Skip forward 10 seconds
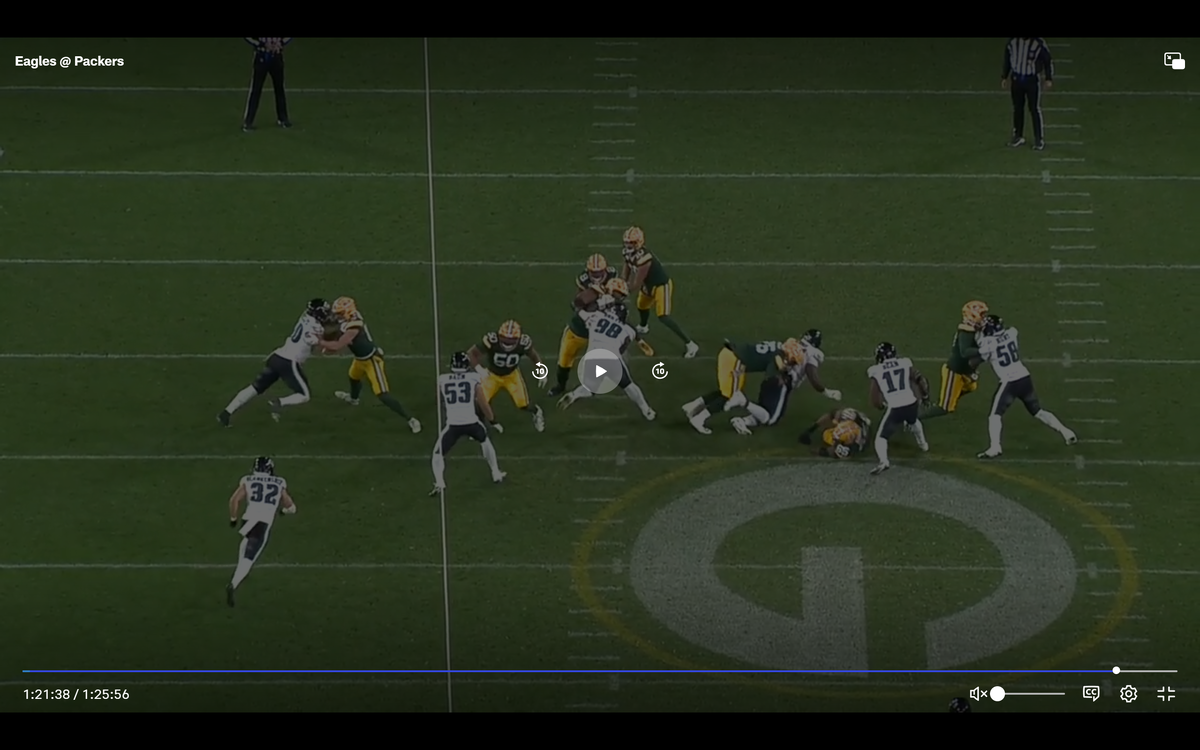This screenshot has width=1200, height=750. pos(660,371)
